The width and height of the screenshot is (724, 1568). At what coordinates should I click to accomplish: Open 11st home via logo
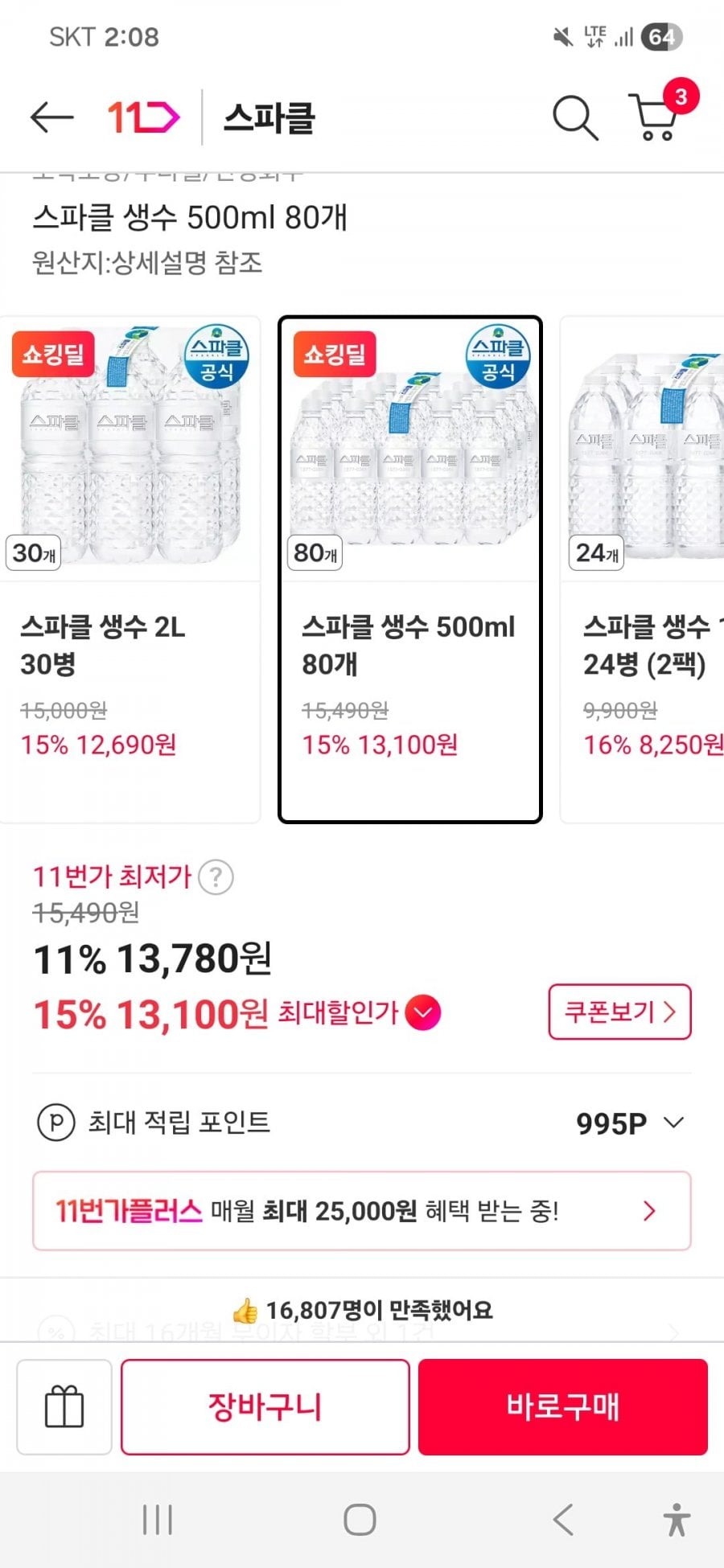tap(143, 117)
